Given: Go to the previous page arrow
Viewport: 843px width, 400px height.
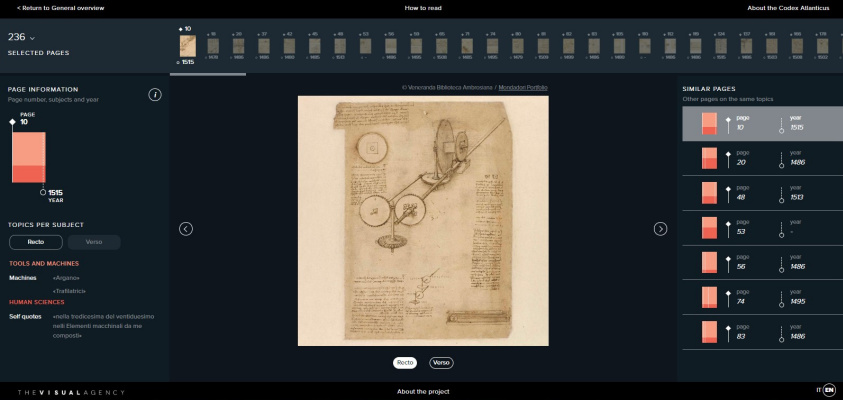Looking at the screenshot, I should (x=186, y=229).
